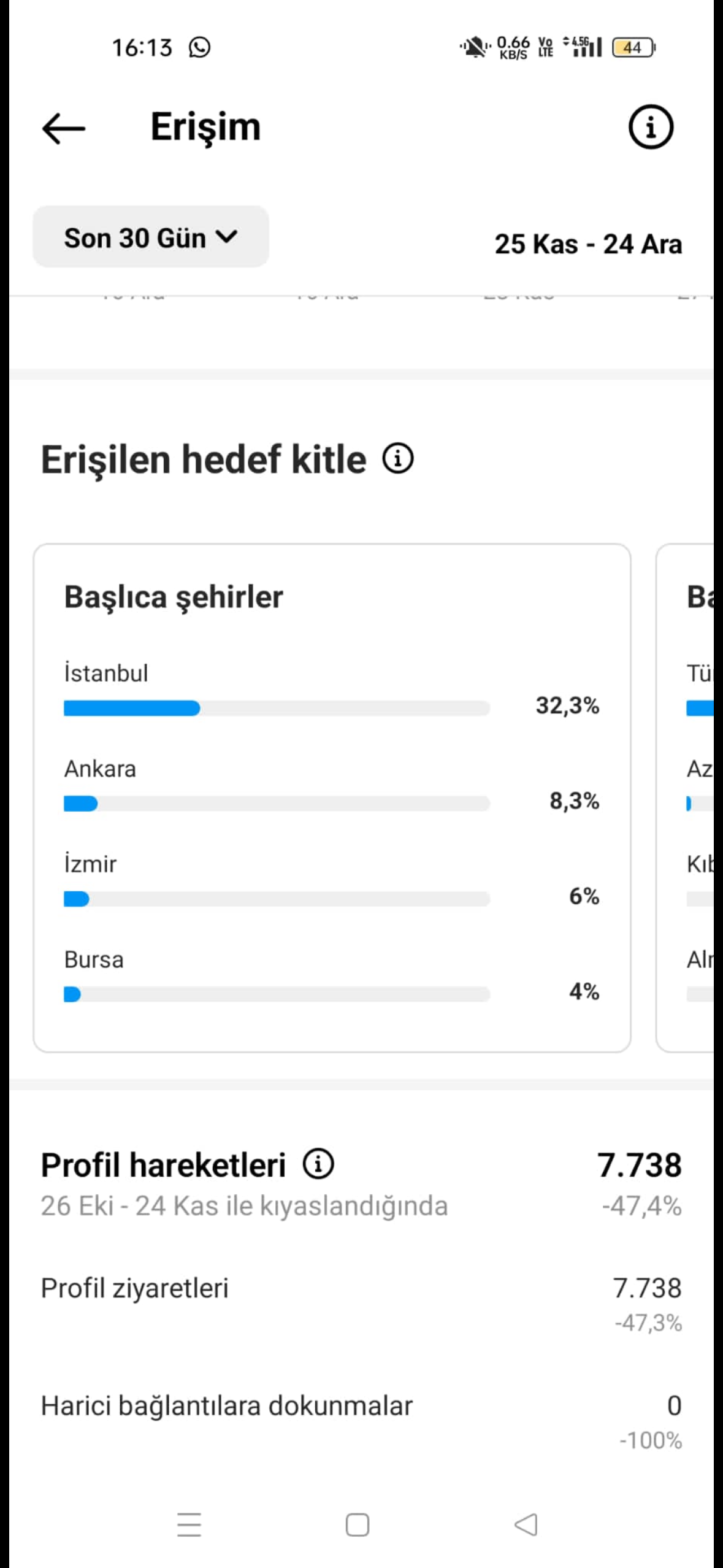The height and width of the screenshot is (1568, 723).
Task: Select the İstanbul progress bar
Action: coord(277,708)
